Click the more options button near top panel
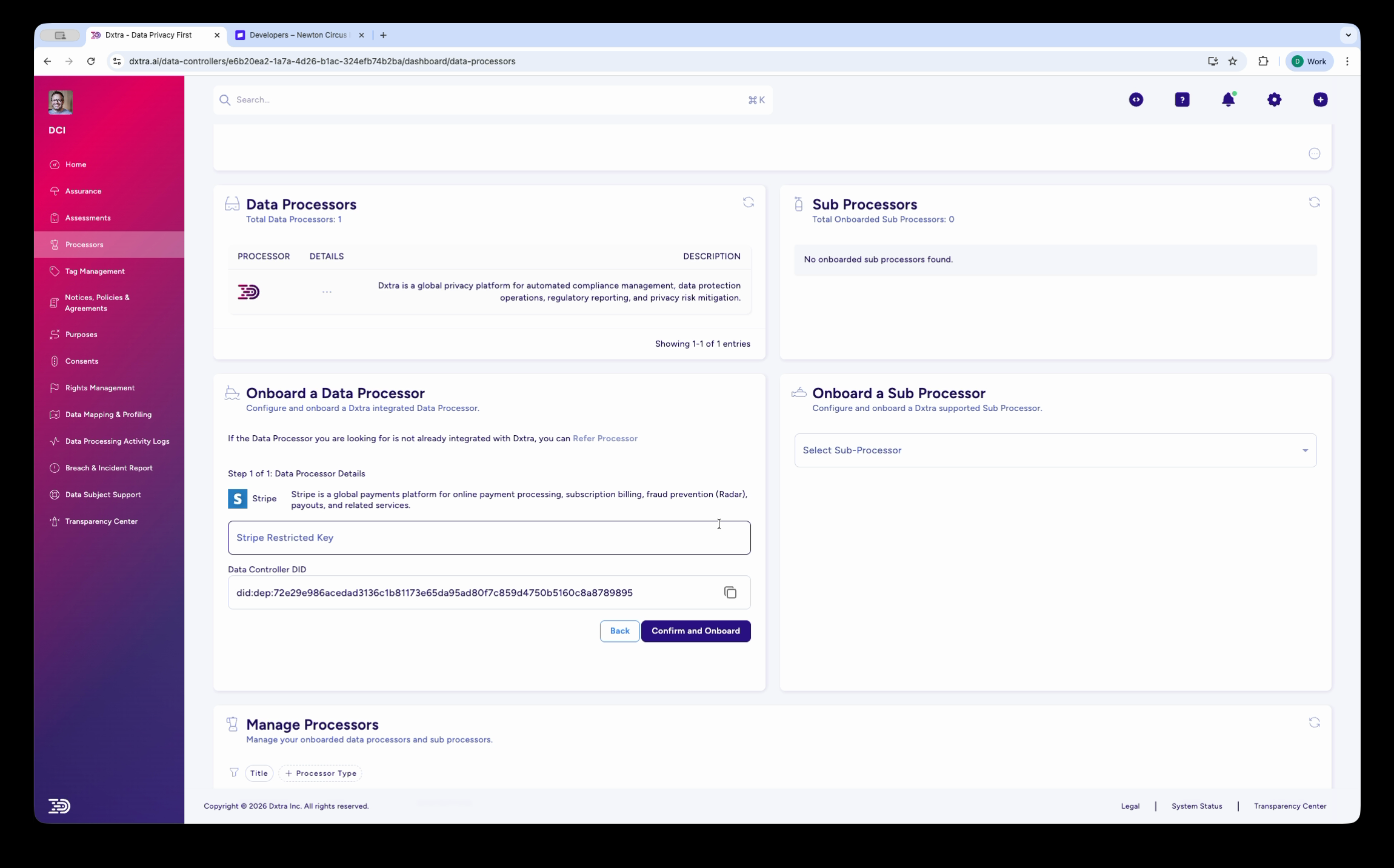This screenshot has width=1394, height=868. point(1315,153)
